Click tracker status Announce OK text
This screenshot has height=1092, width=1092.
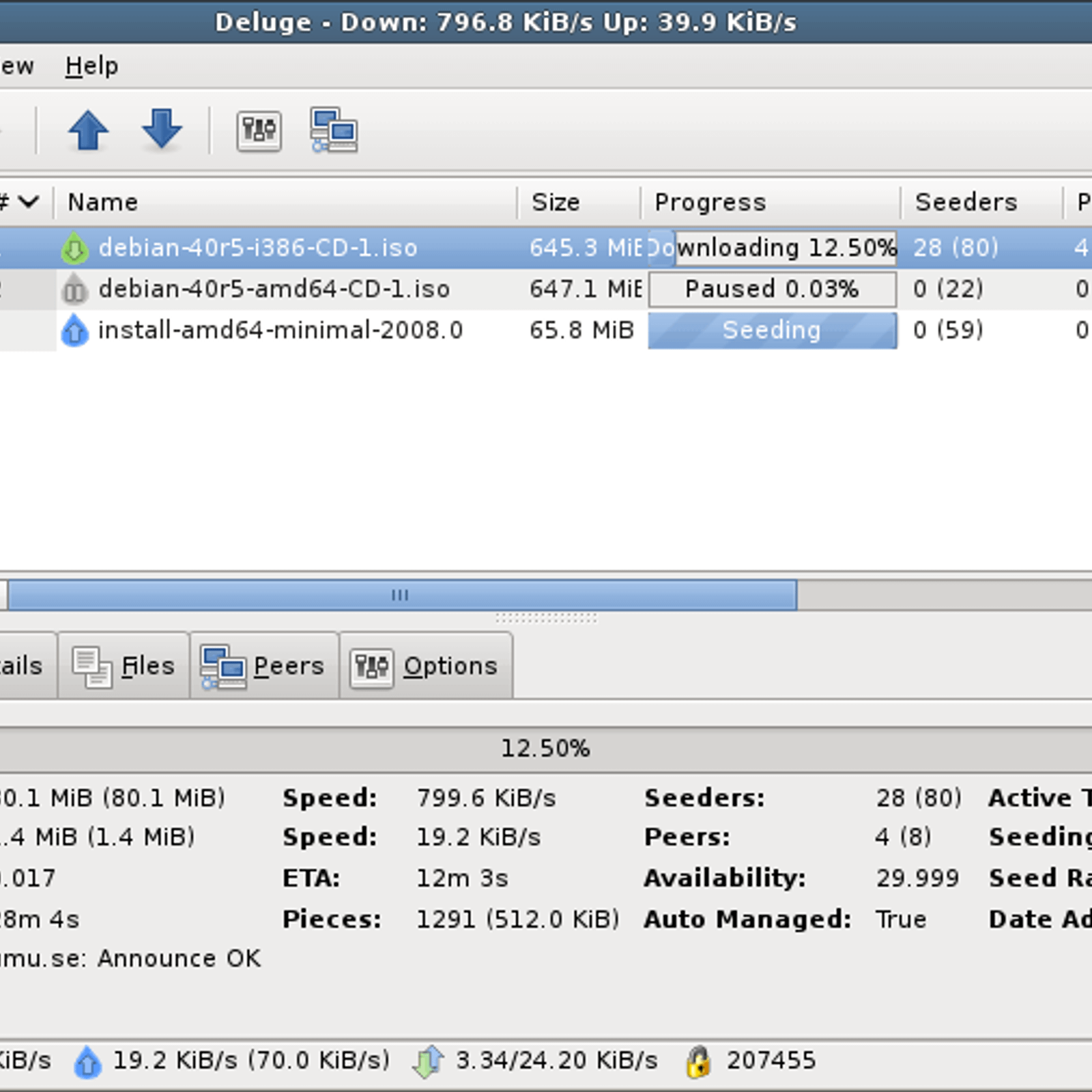point(179,959)
